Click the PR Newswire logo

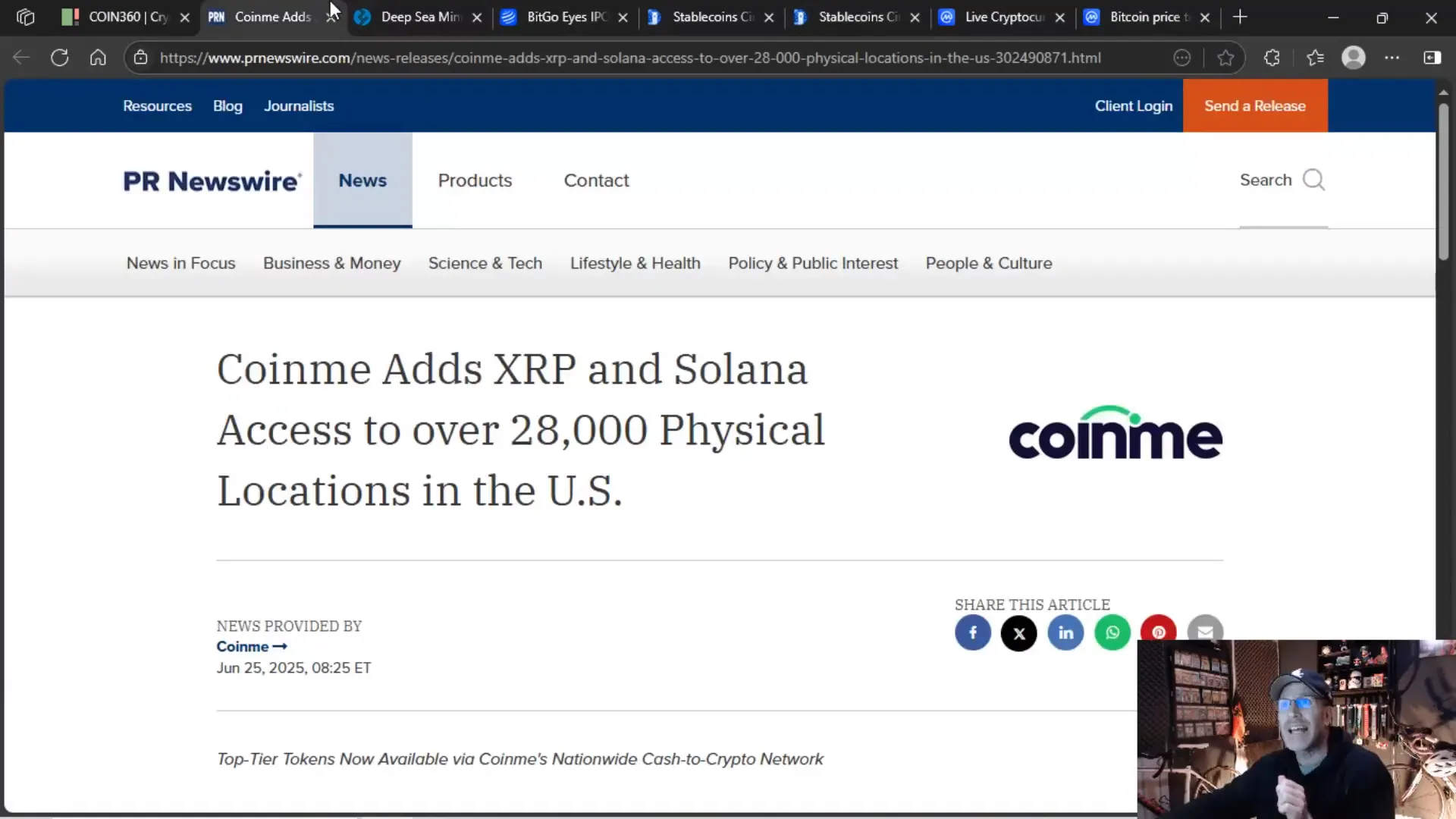(212, 181)
